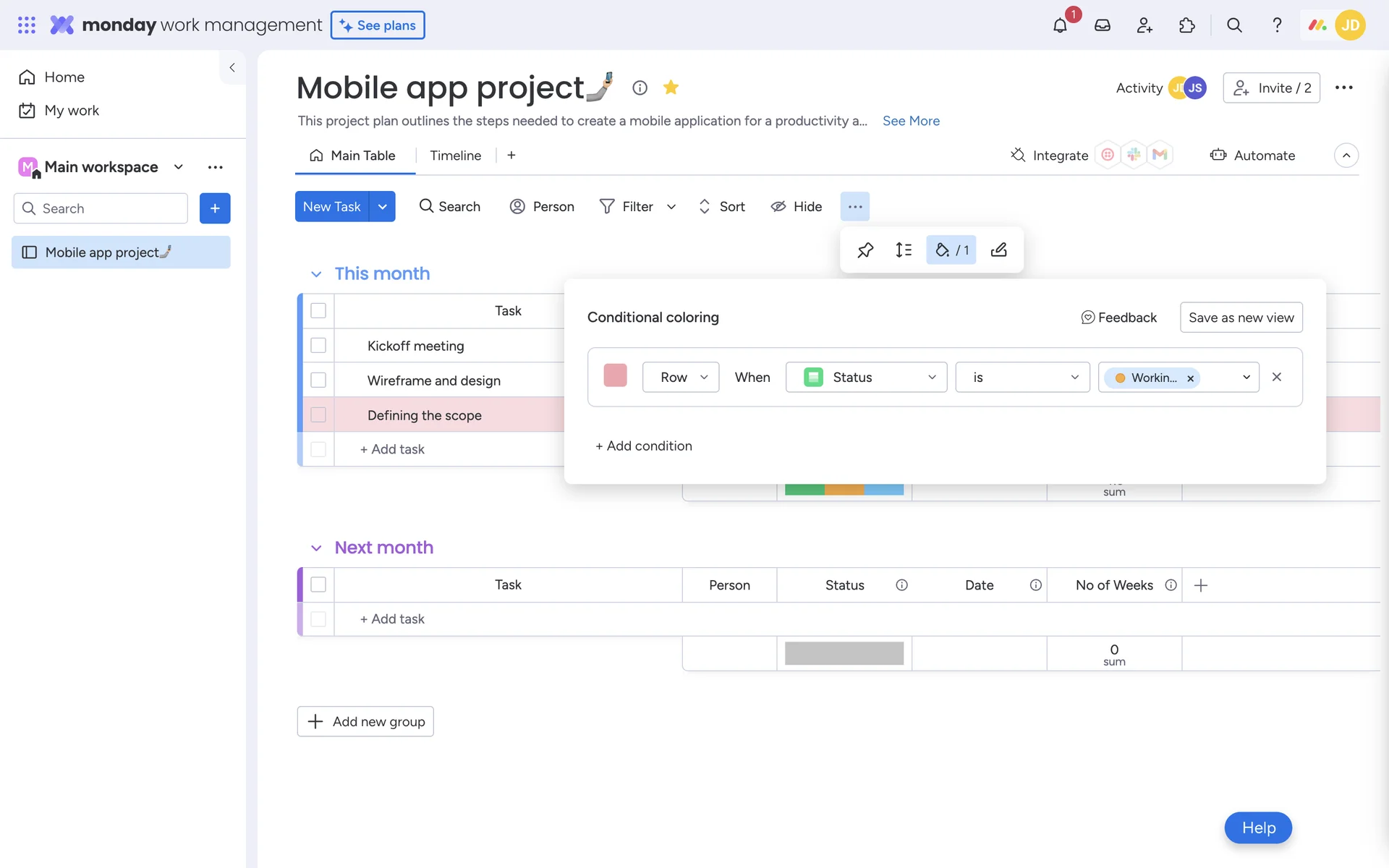
Task: Click the pink color swatch in condition
Action: (x=615, y=376)
